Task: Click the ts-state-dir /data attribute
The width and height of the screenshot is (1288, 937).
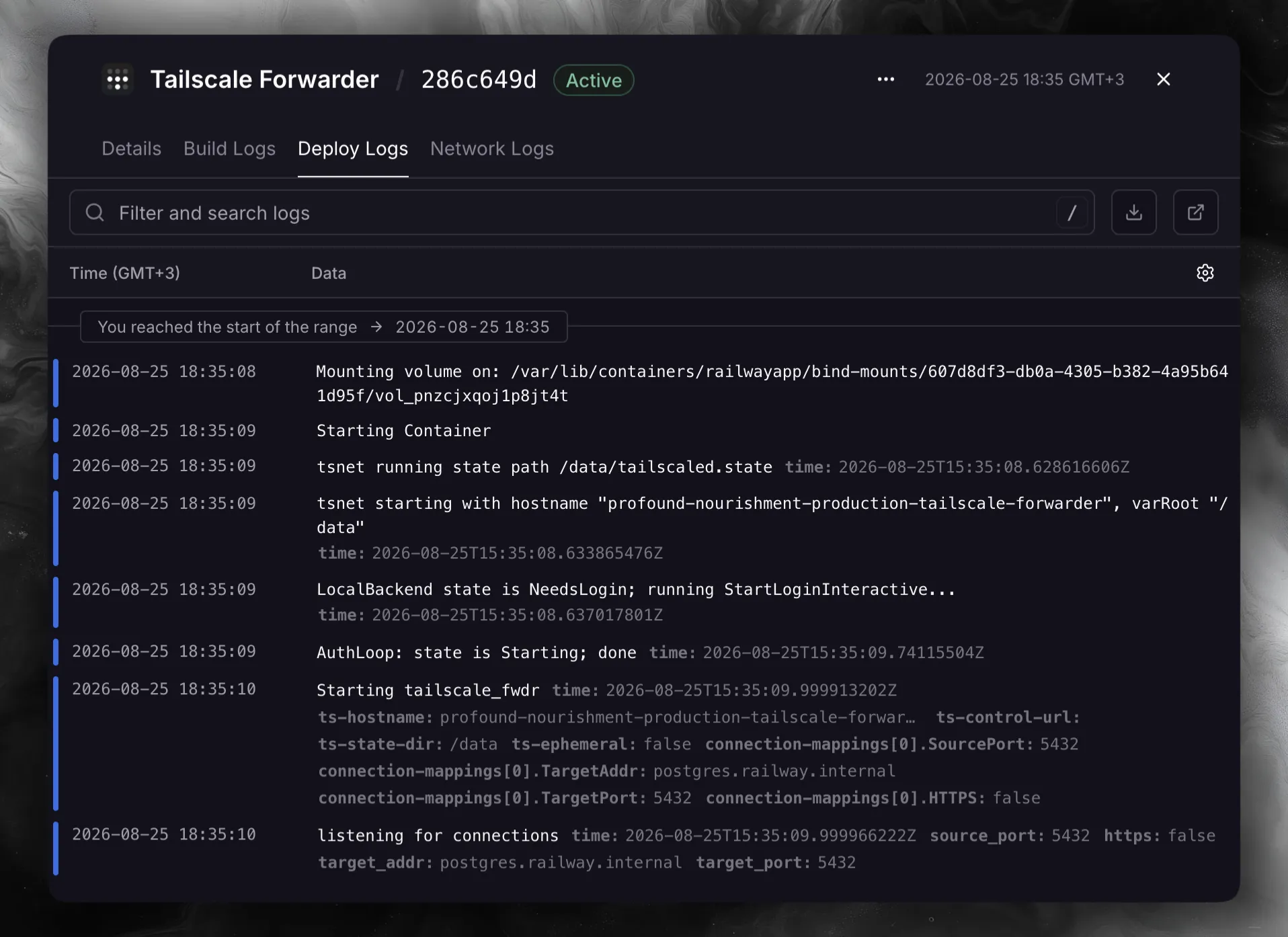Action: [x=408, y=744]
